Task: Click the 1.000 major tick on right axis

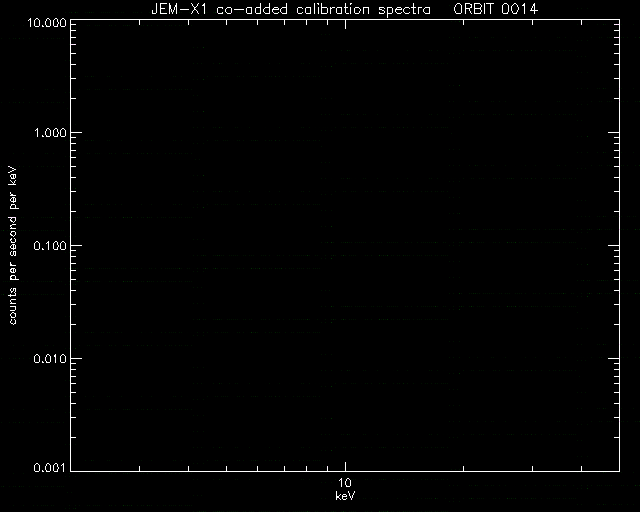Action: [x=614, y=132]
